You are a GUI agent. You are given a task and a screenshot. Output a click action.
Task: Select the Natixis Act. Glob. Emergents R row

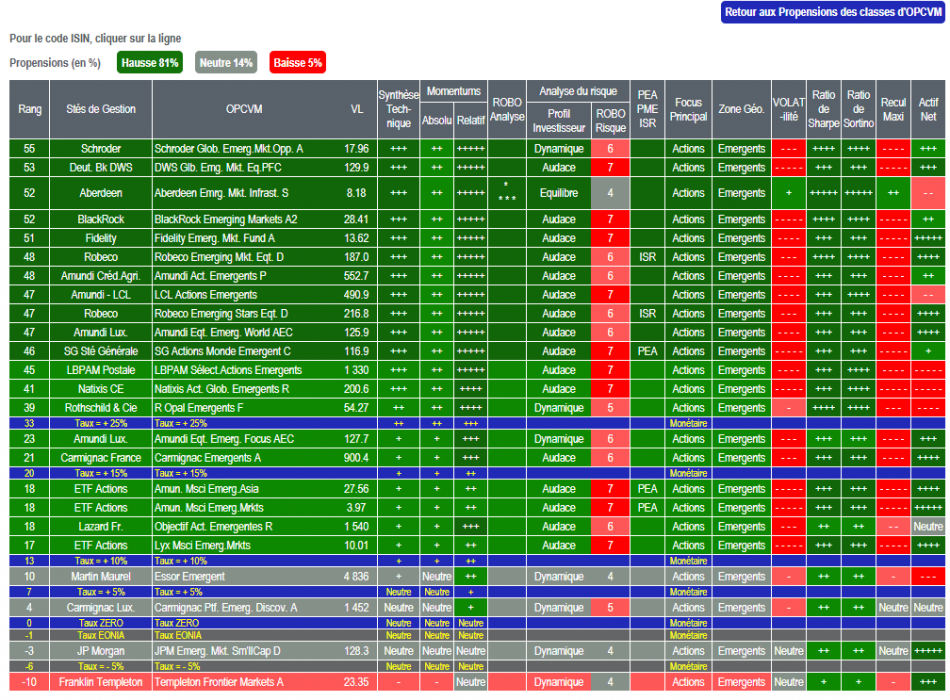coord(477,388)
